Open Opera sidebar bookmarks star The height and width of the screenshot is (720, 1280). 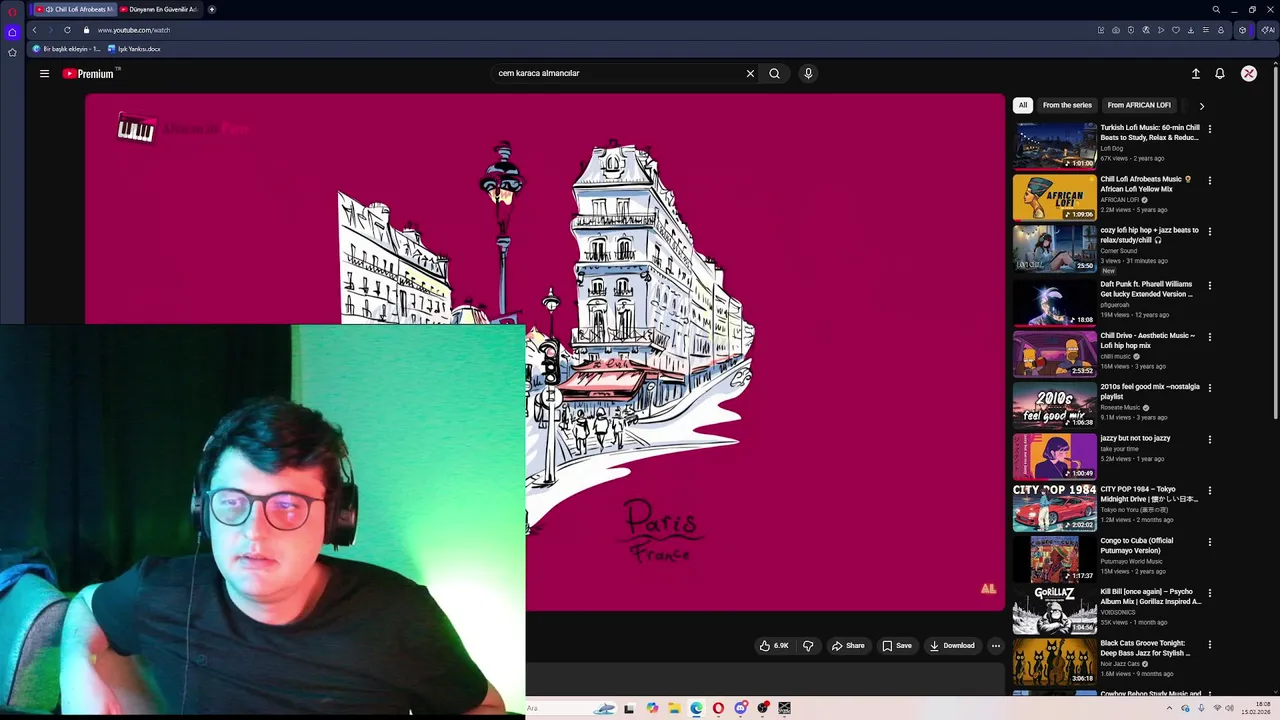(x=12, y=52)
